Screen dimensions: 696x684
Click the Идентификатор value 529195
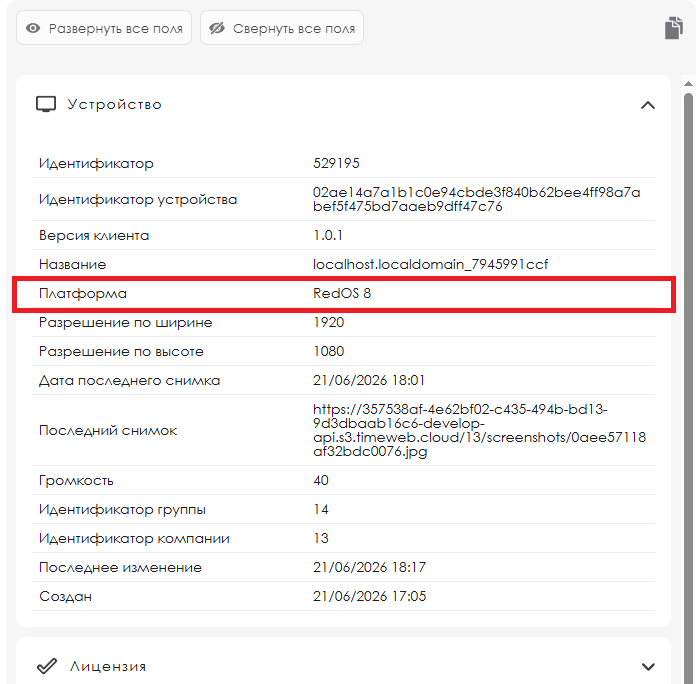pos(336,163)
